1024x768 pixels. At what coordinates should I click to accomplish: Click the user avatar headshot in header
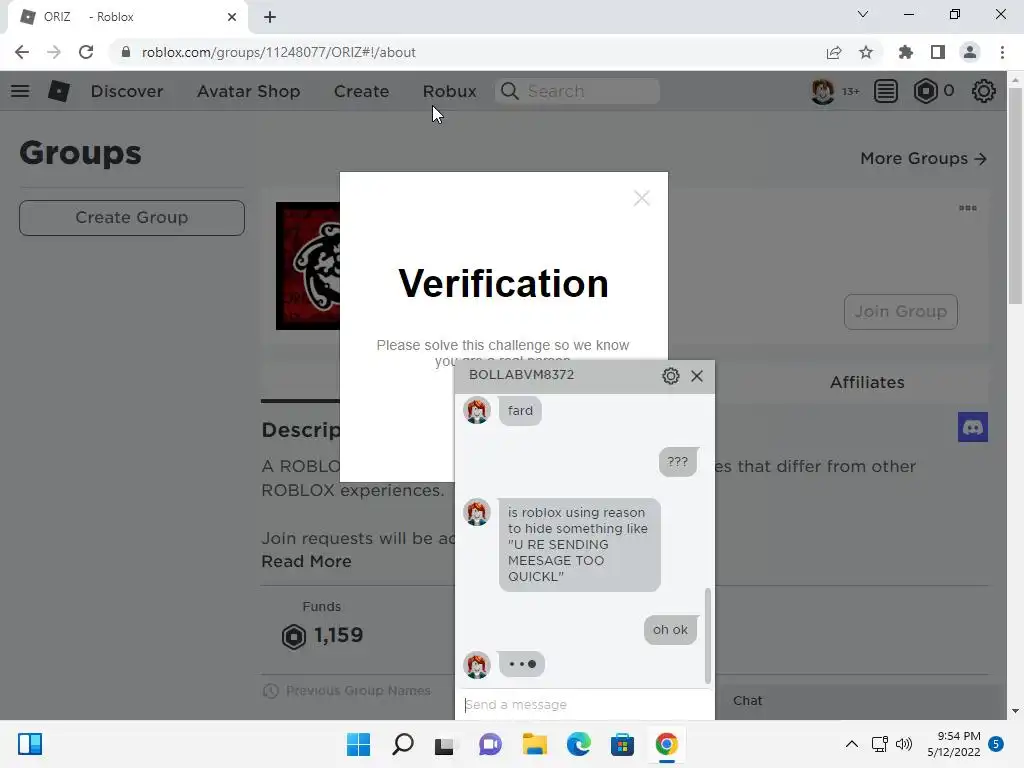pos(822,91)
